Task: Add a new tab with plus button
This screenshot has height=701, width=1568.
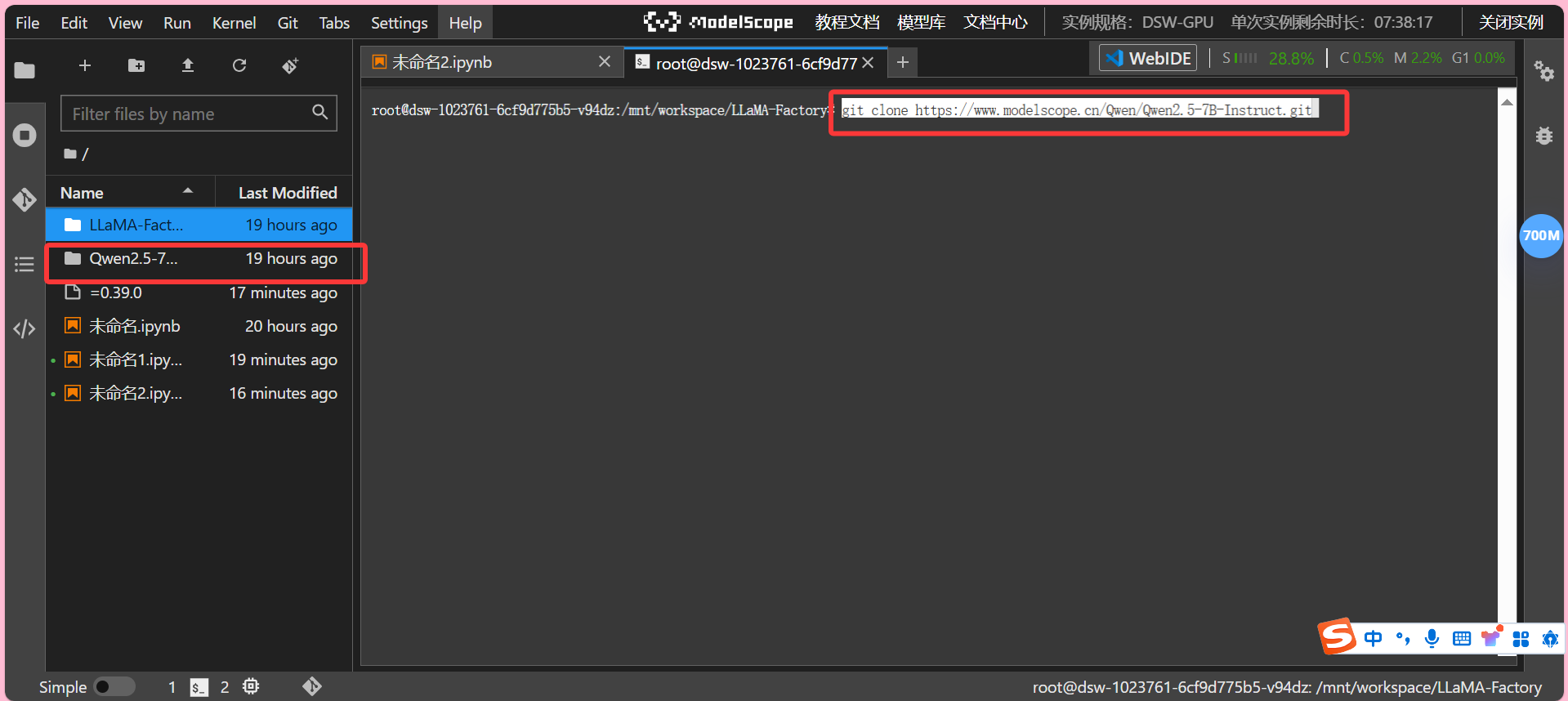Action: 903,62
